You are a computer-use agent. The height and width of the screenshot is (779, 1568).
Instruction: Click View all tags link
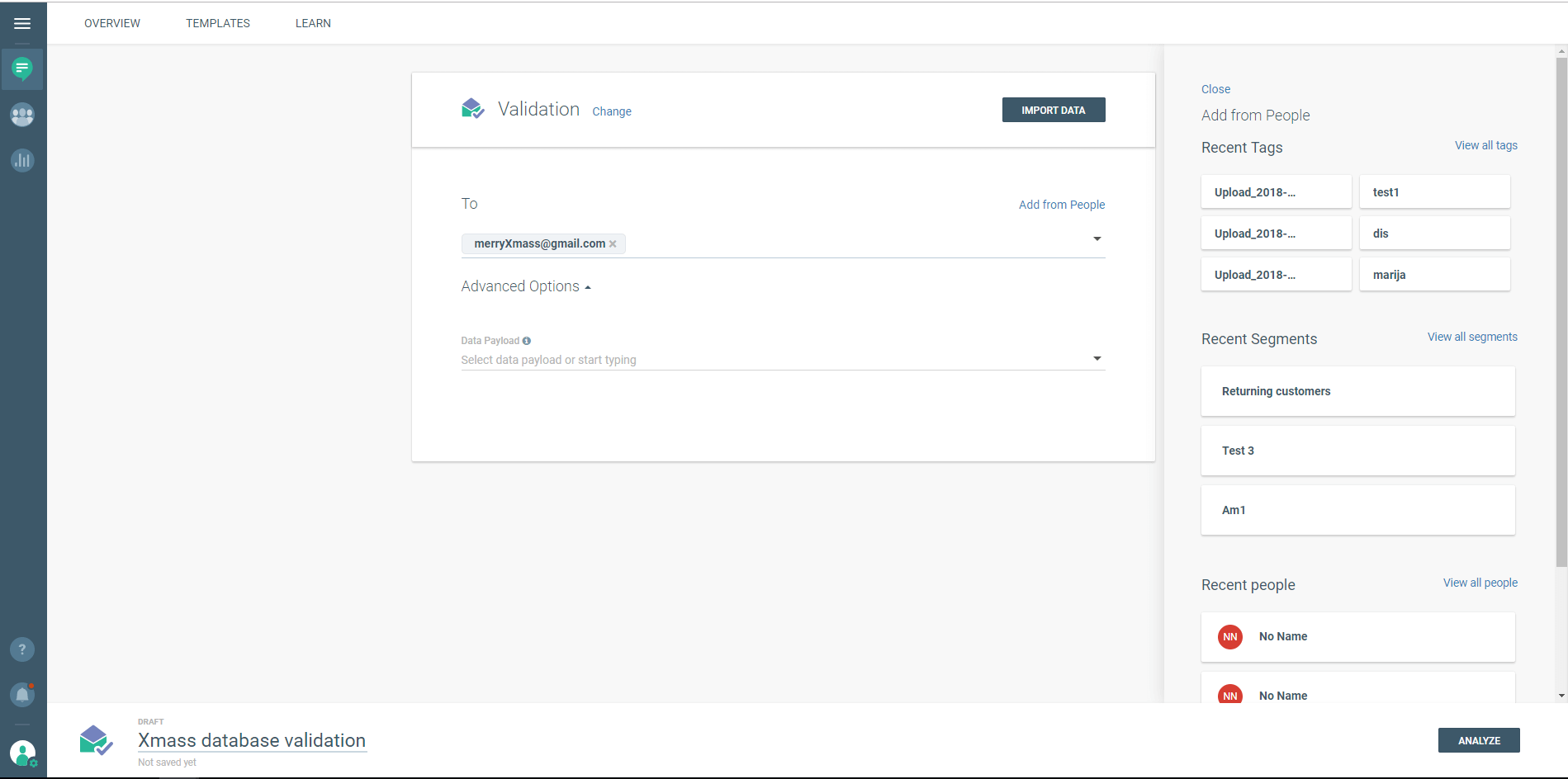coord(1486,145)
